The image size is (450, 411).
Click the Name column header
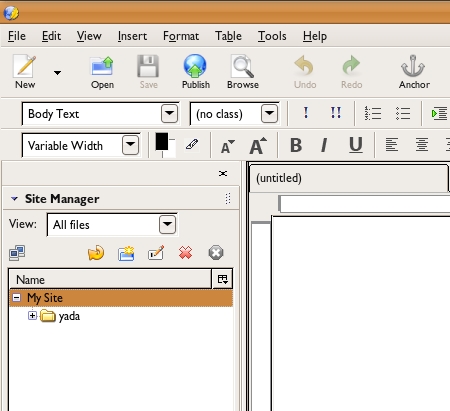[111, 279]
